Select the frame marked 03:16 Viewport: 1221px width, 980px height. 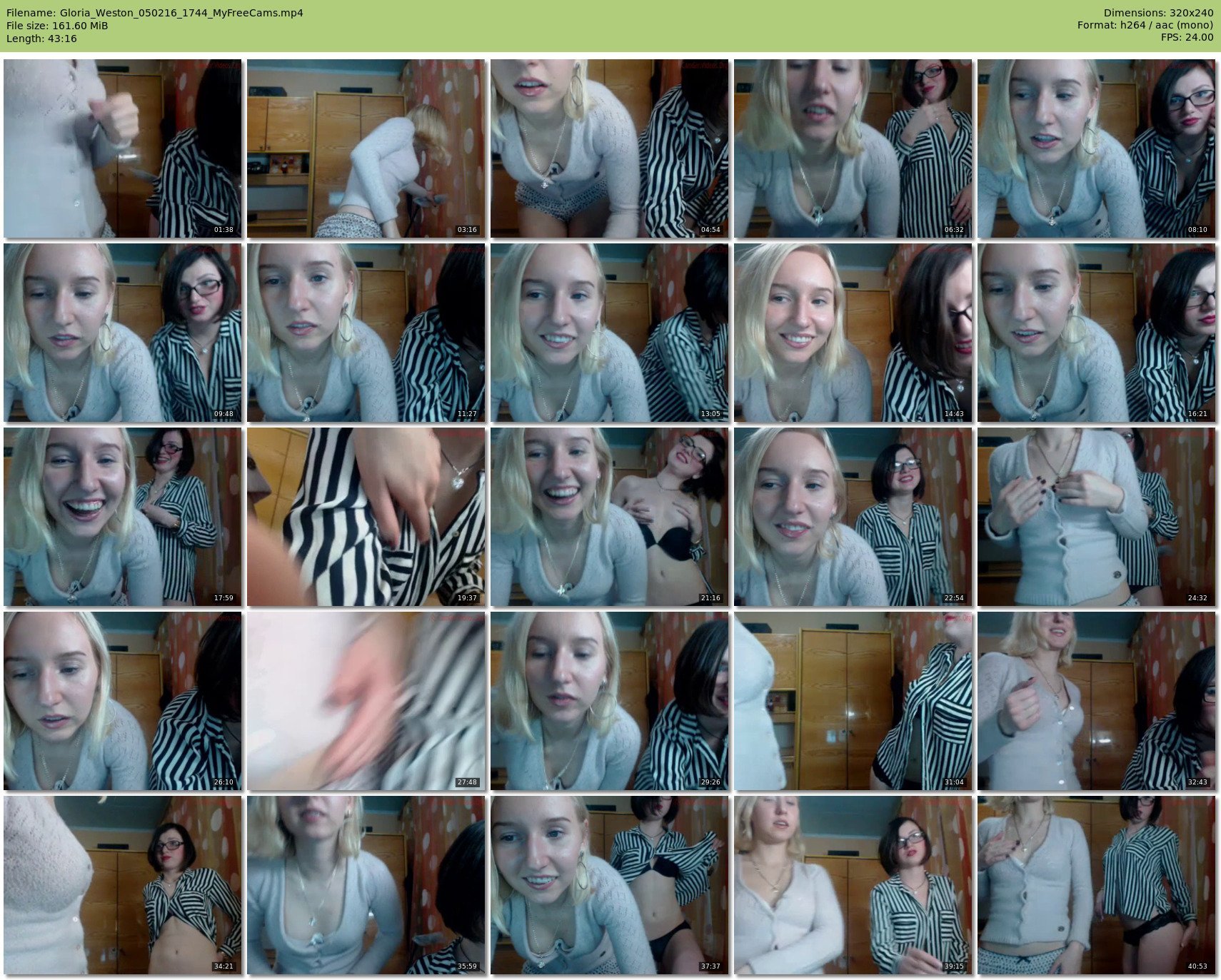coord(366,148)
